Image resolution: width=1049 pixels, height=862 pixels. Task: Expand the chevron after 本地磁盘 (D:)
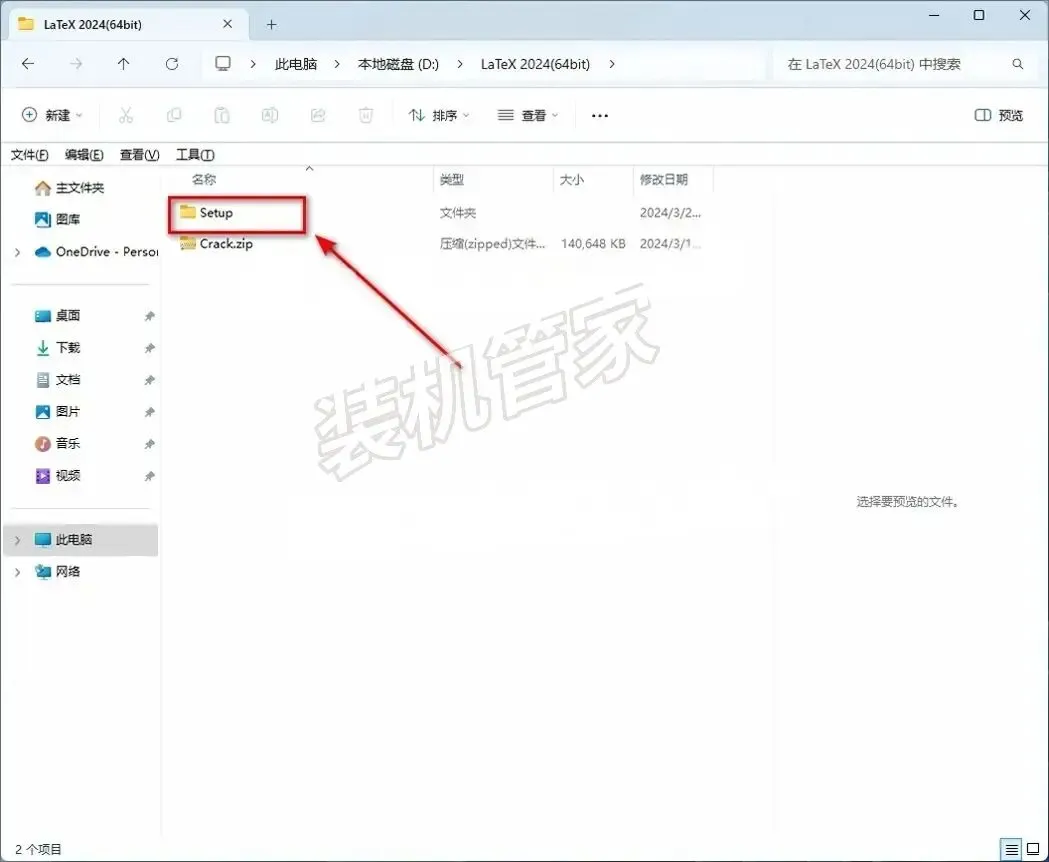460,64
